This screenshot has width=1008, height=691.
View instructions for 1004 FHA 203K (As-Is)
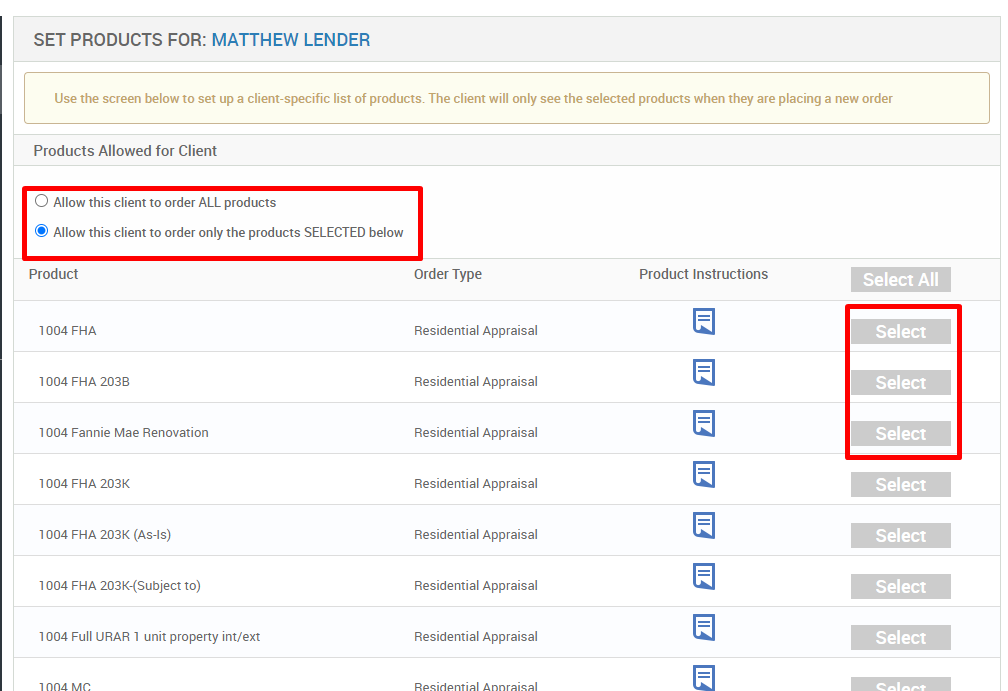(704, 525)
